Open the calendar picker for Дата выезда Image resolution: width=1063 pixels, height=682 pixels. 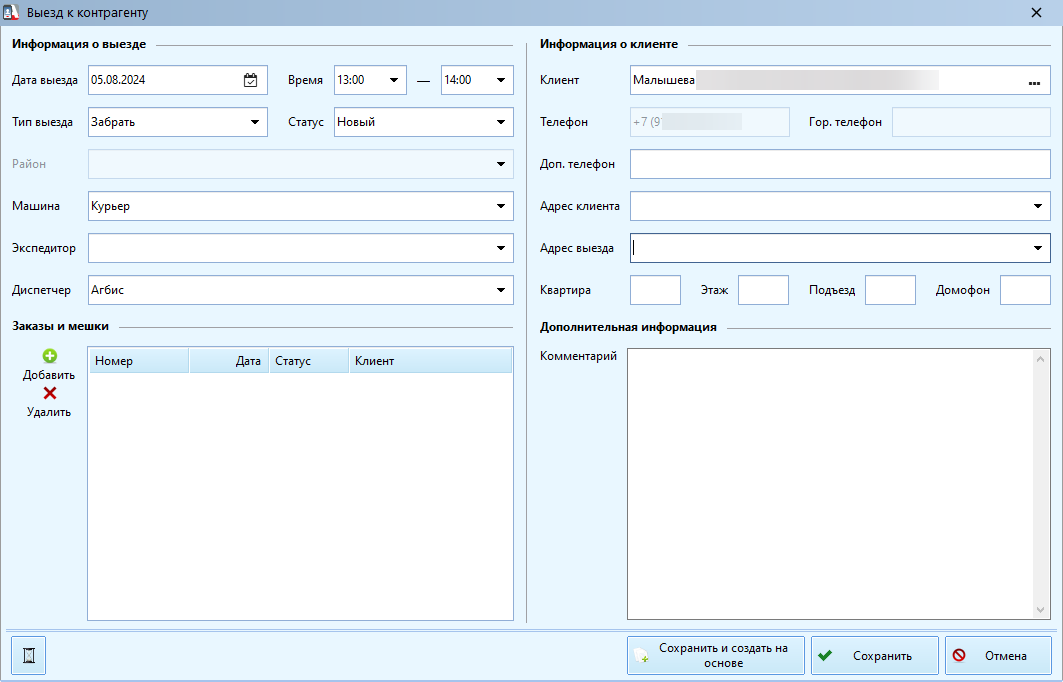click(x=250, y=80)
